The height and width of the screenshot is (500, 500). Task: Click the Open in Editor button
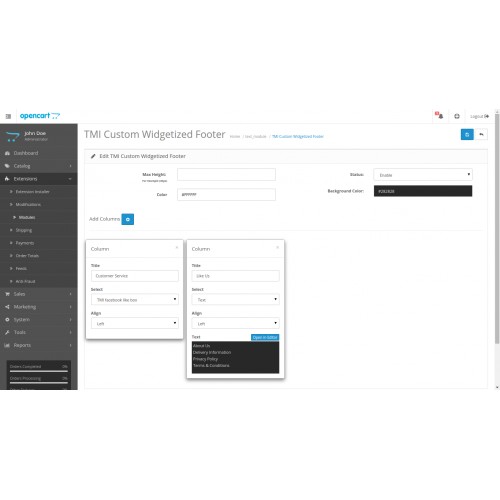265,337
